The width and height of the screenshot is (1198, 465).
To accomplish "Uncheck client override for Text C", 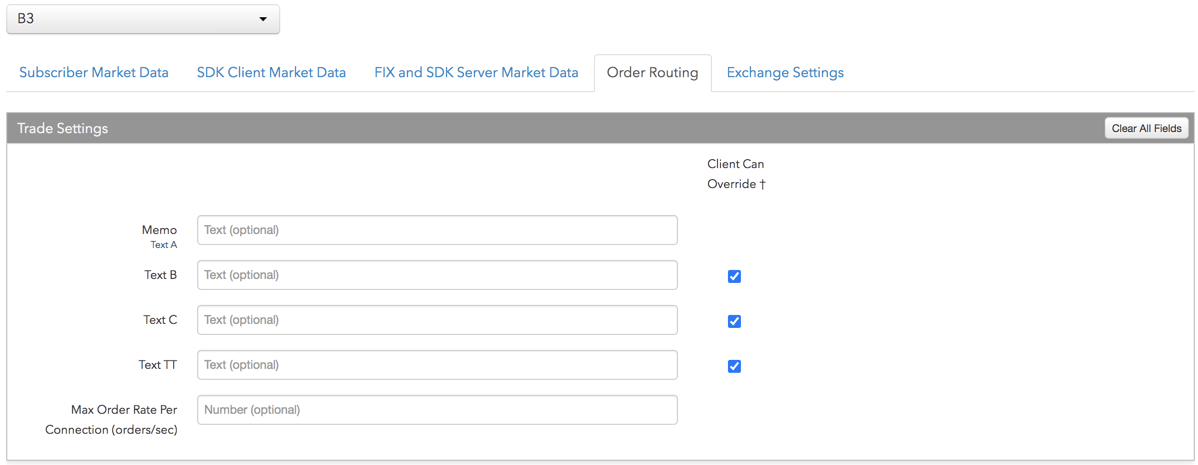I will tap(734, 321).
